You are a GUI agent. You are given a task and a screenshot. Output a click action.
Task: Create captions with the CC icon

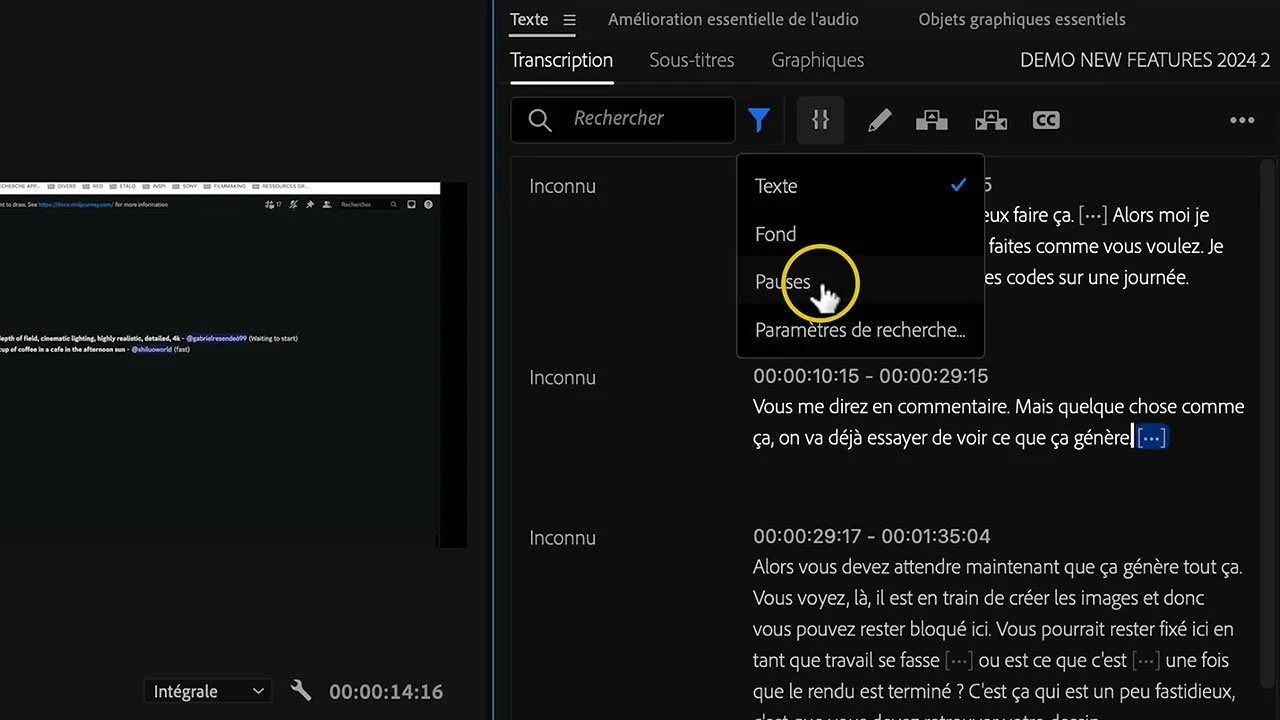1046,121
